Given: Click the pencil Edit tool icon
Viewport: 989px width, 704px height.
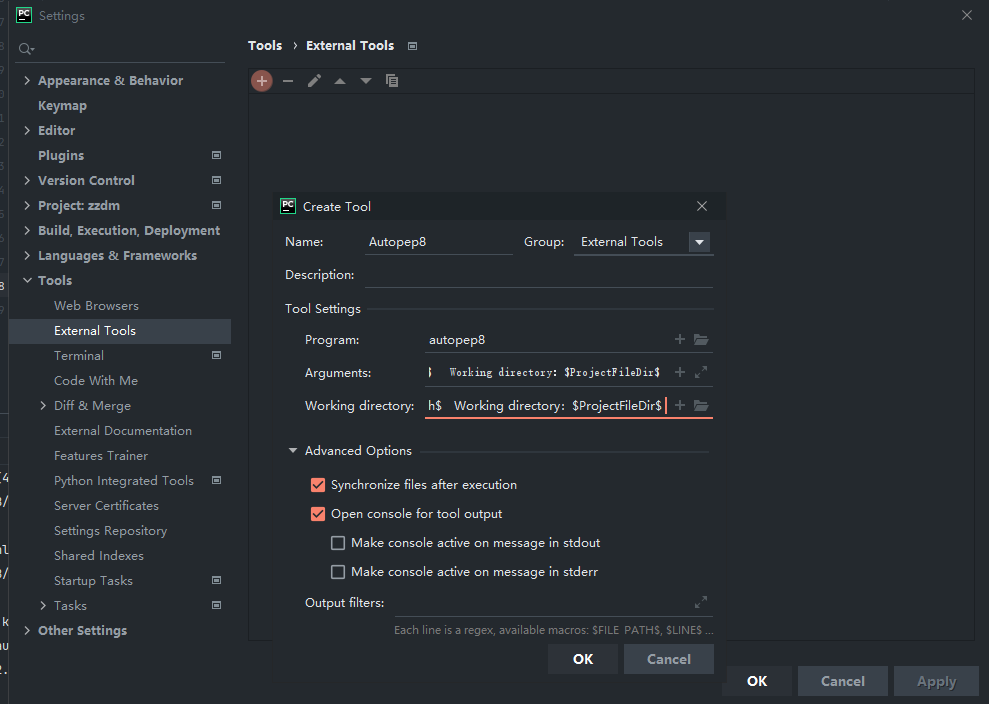Looking at the screenshot, I should click(x=314, y=81).
